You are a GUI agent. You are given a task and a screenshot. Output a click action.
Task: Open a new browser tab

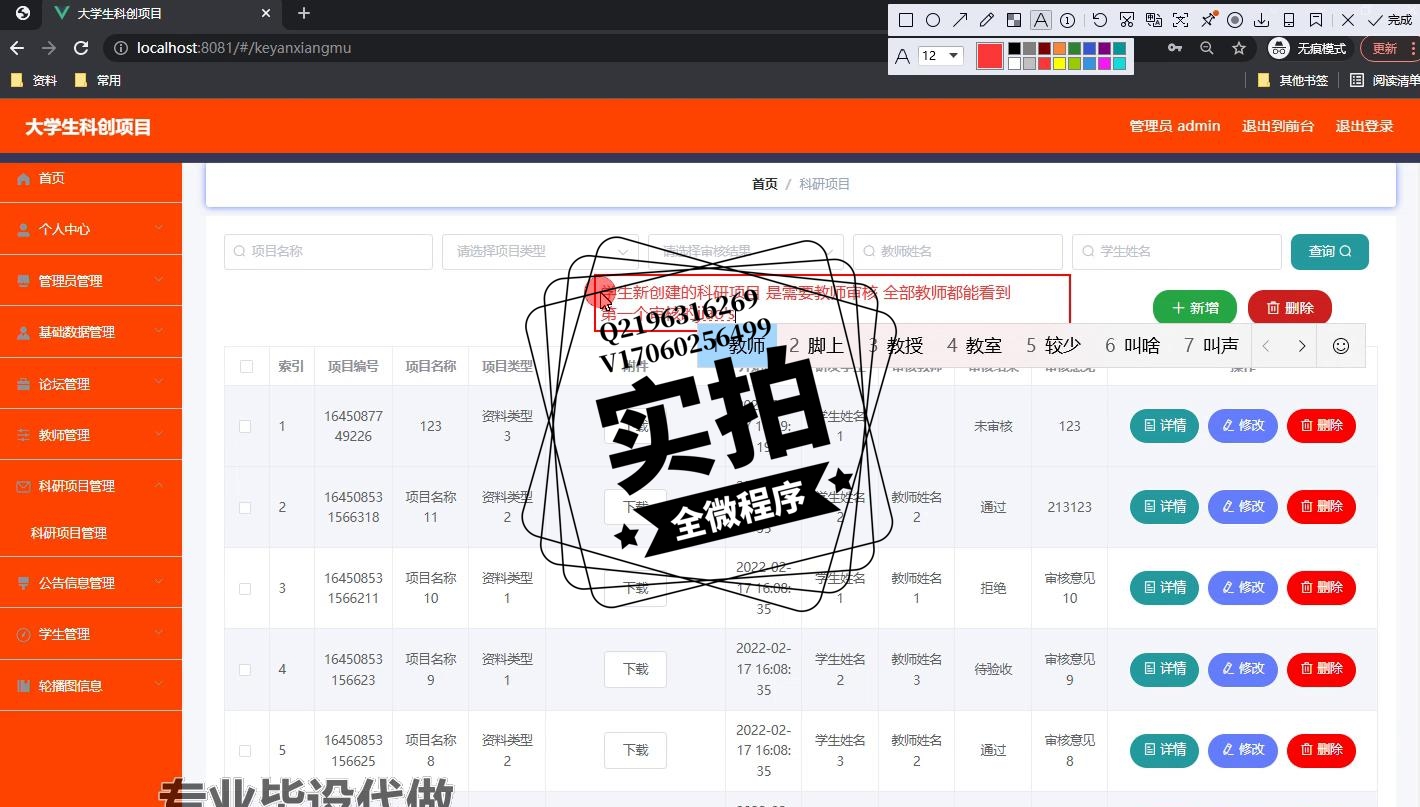[x=304, y=13]
